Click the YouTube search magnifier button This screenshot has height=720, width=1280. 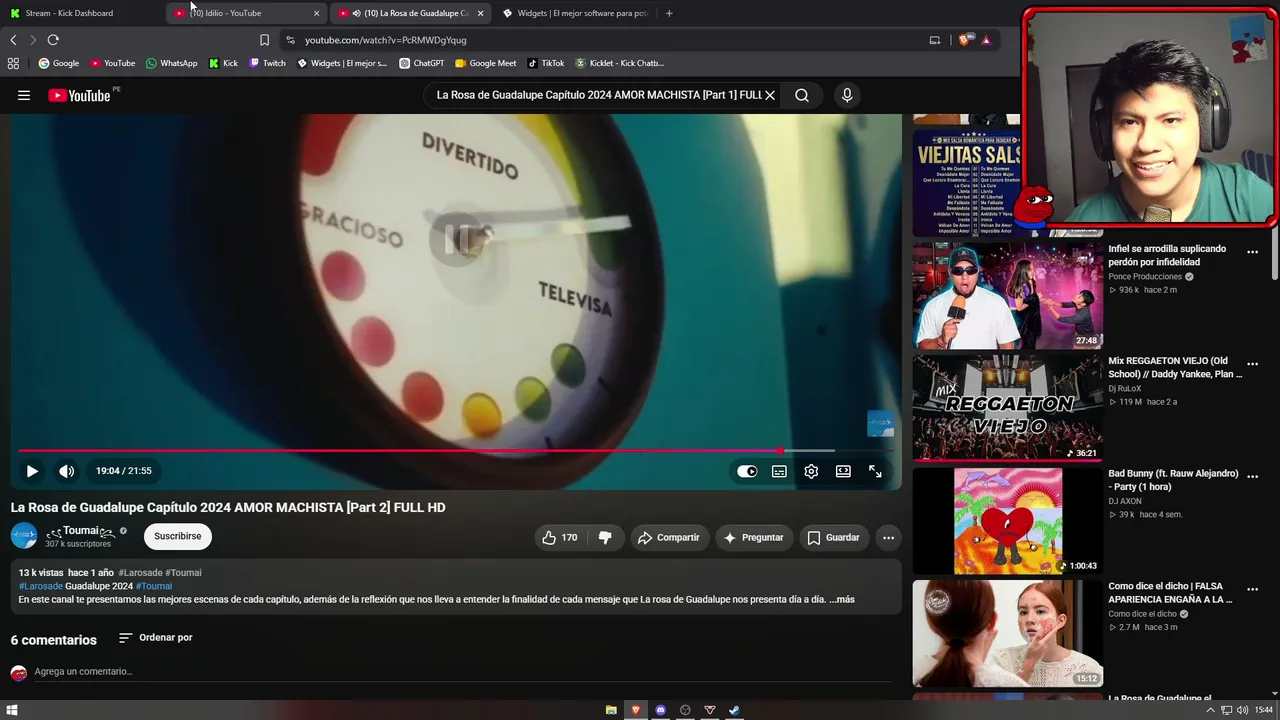[x=802, y=95]
